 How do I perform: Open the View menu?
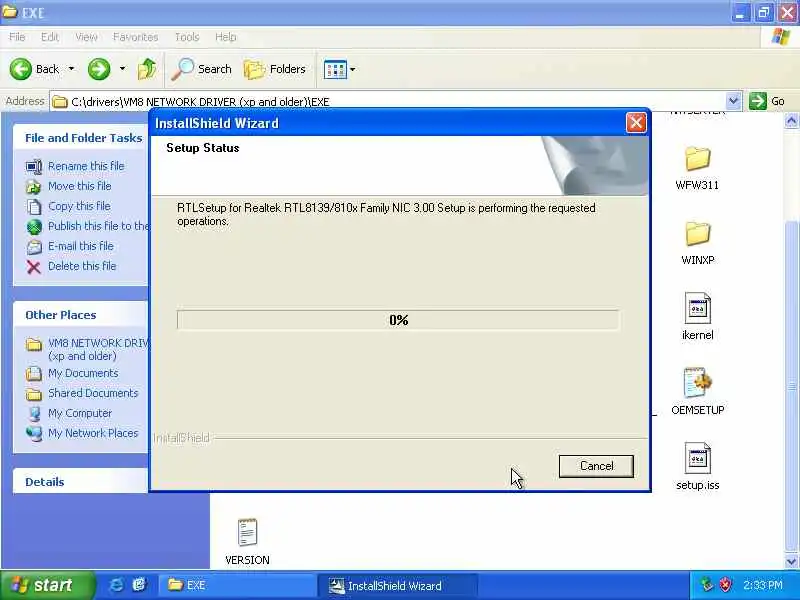coord(86,37)
